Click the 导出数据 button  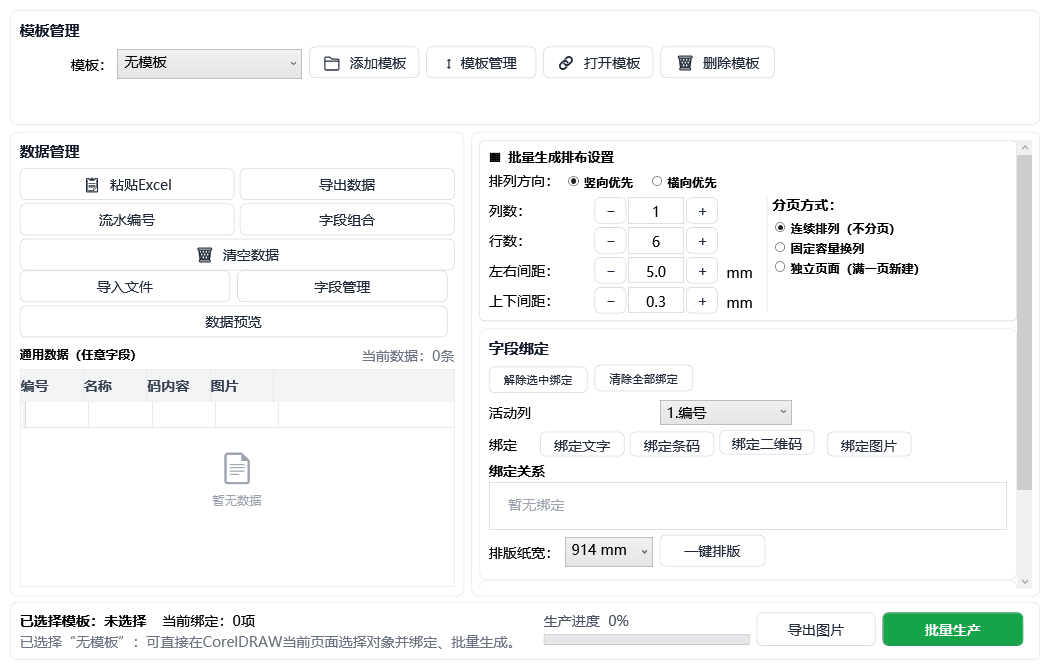pos(347,185)
